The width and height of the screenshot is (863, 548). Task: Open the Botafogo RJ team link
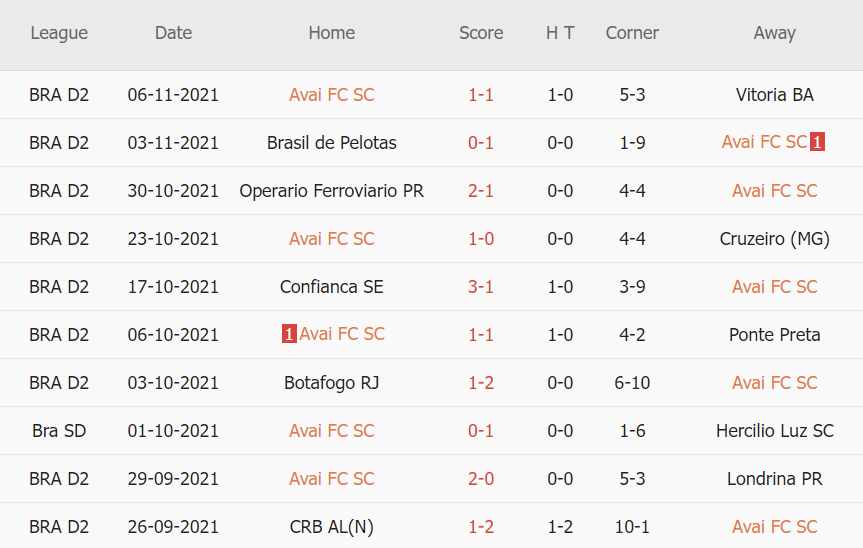[x=331, y=383]
